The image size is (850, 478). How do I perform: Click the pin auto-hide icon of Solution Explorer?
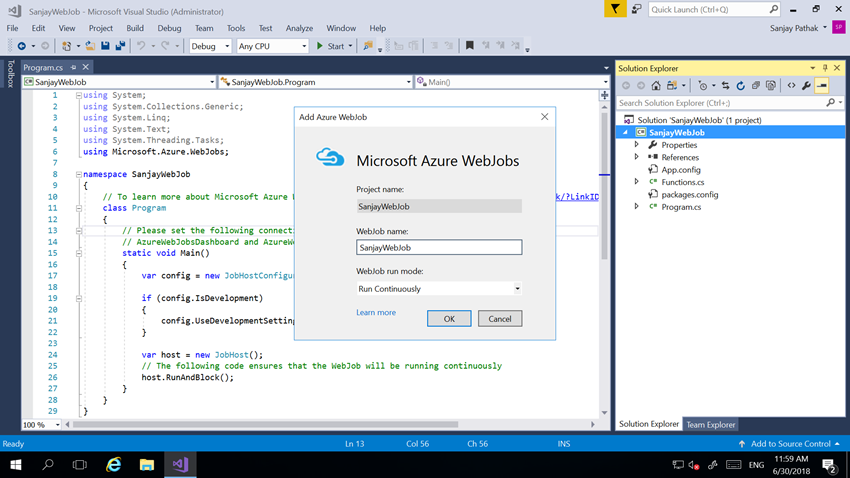click(x=825, y=68)
